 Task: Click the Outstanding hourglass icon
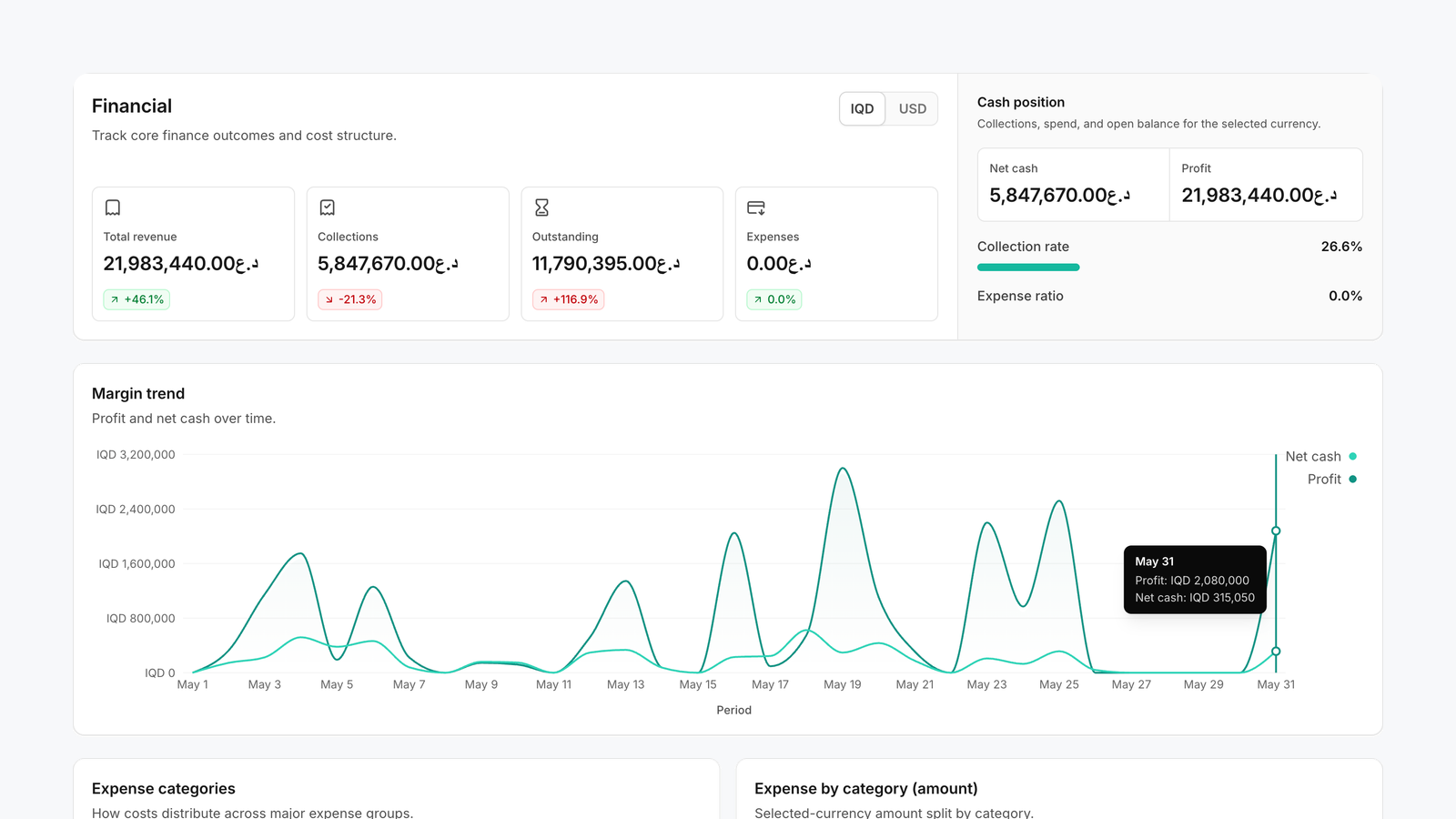pos(541,207)
